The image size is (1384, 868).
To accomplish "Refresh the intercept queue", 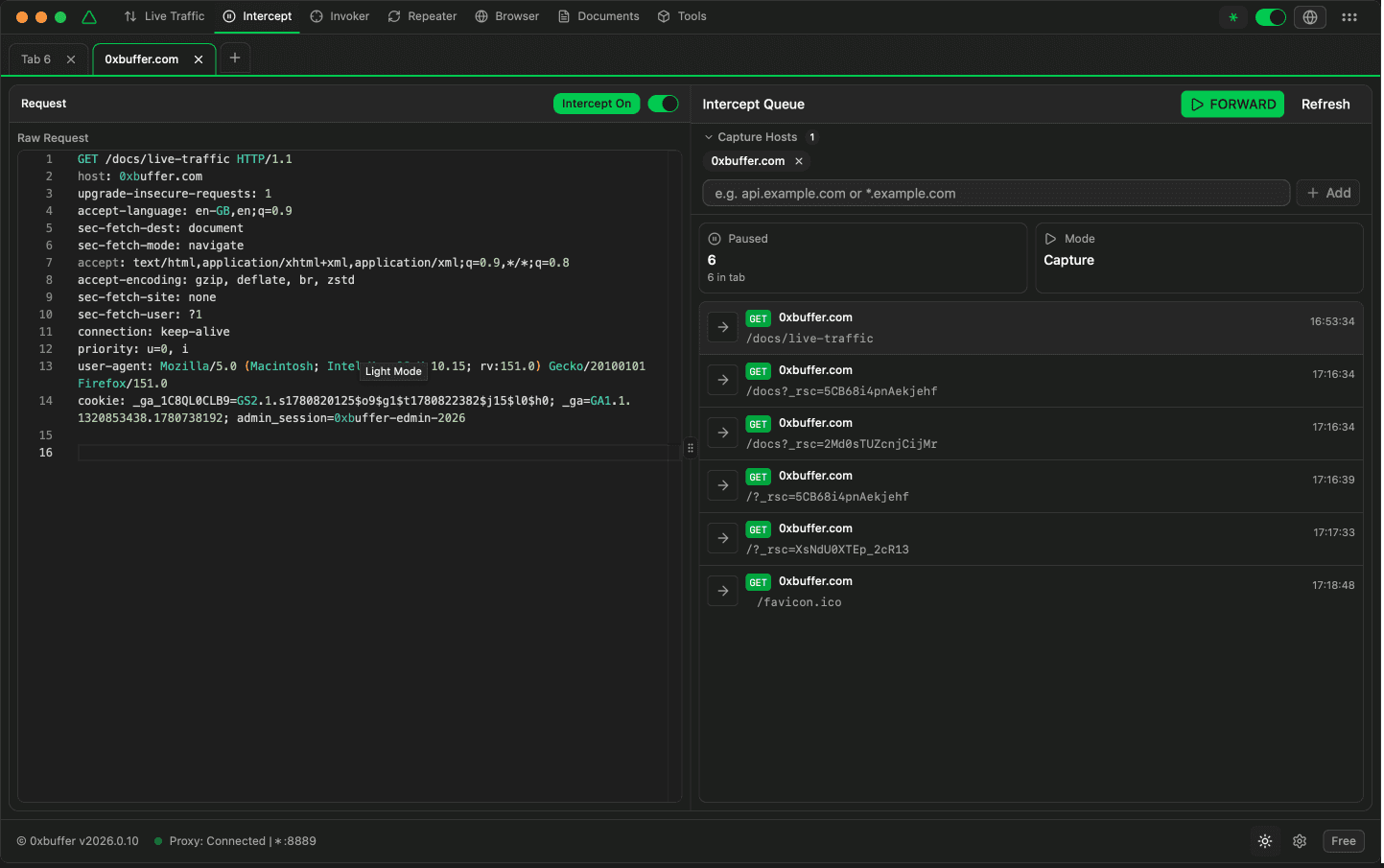I will point(1325,104).
